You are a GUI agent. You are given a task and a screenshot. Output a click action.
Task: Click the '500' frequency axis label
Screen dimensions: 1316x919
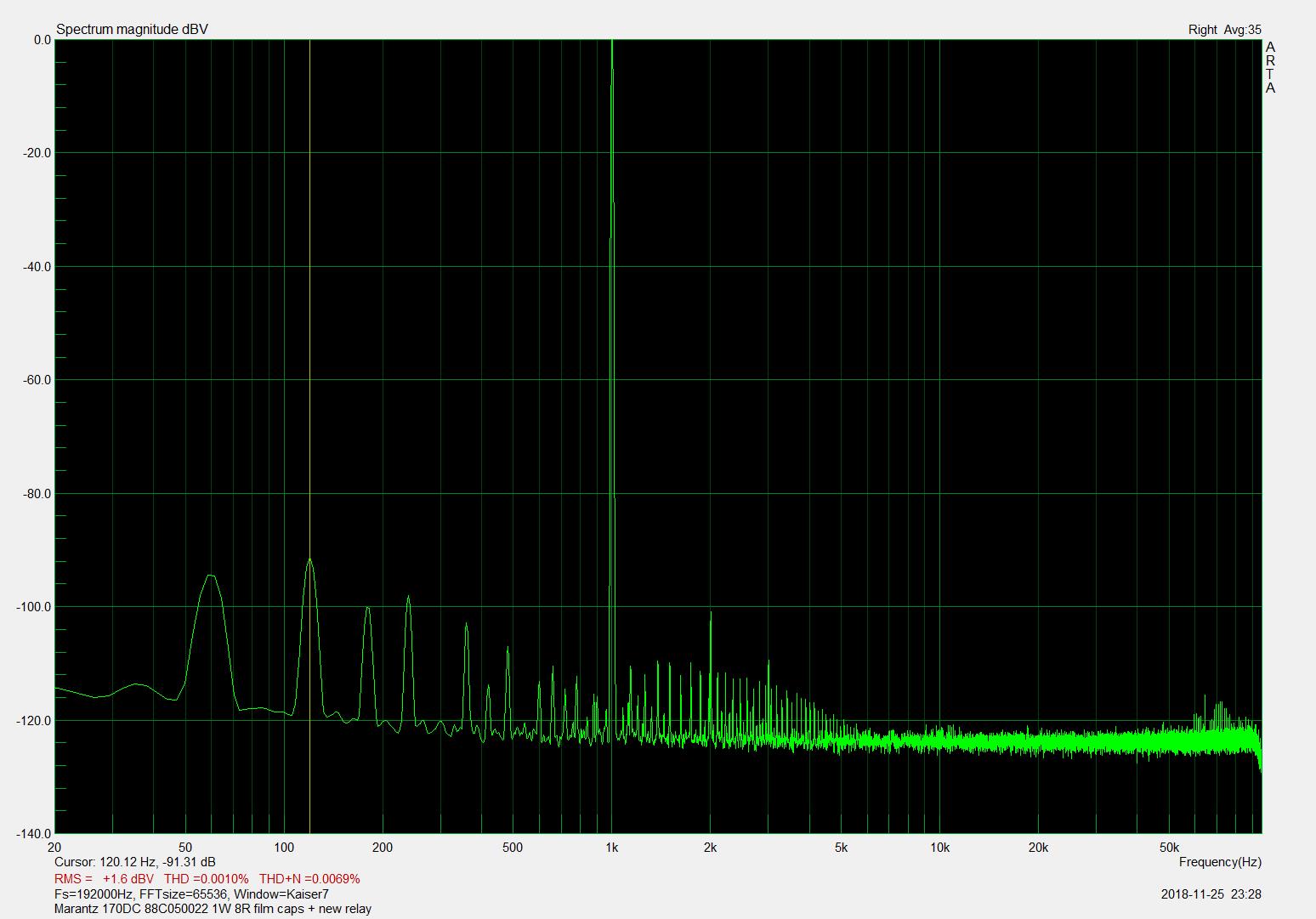point(513,848)
